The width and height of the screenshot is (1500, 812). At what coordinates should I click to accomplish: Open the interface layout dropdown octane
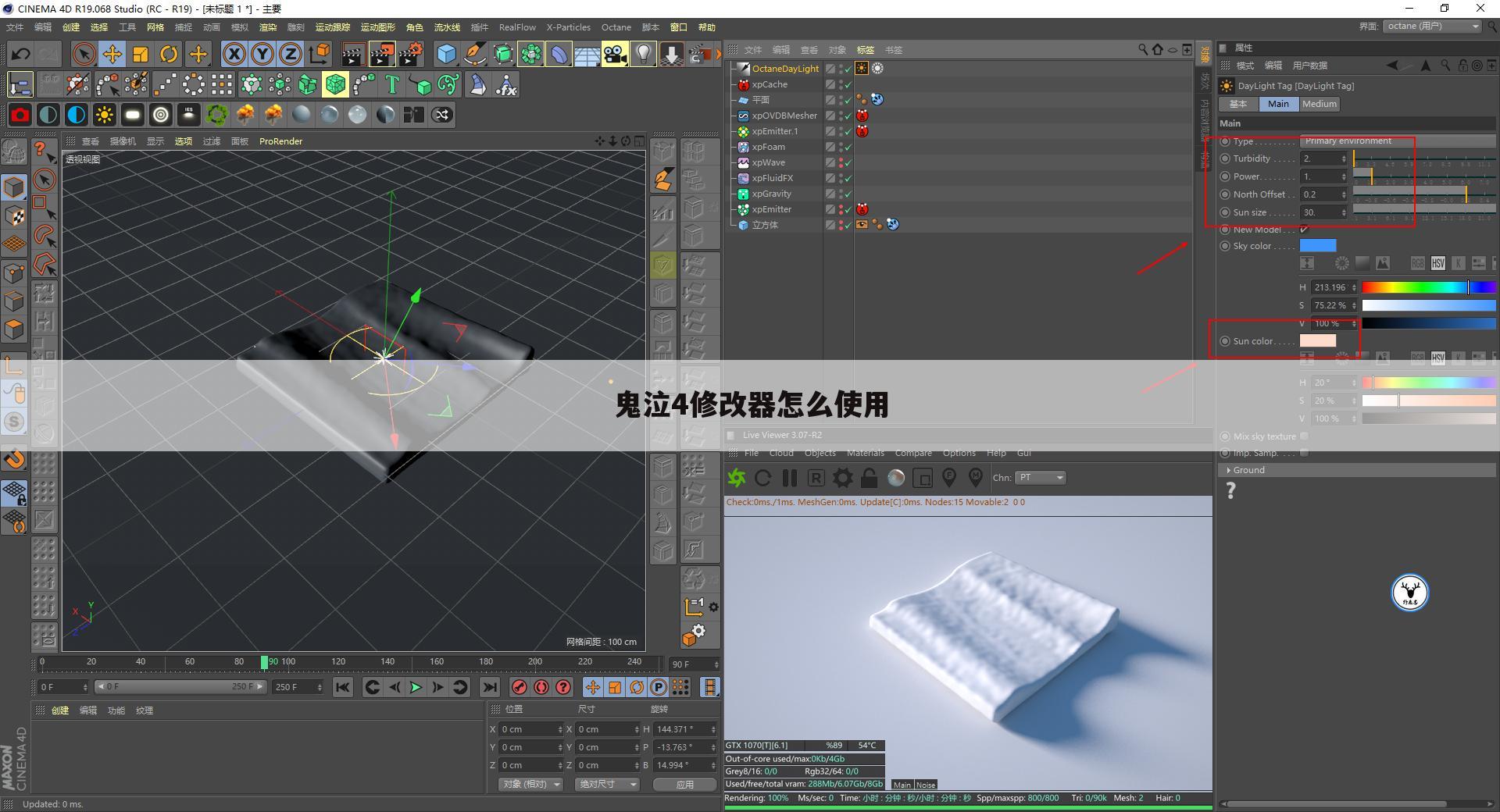(x=1433, y=26)
